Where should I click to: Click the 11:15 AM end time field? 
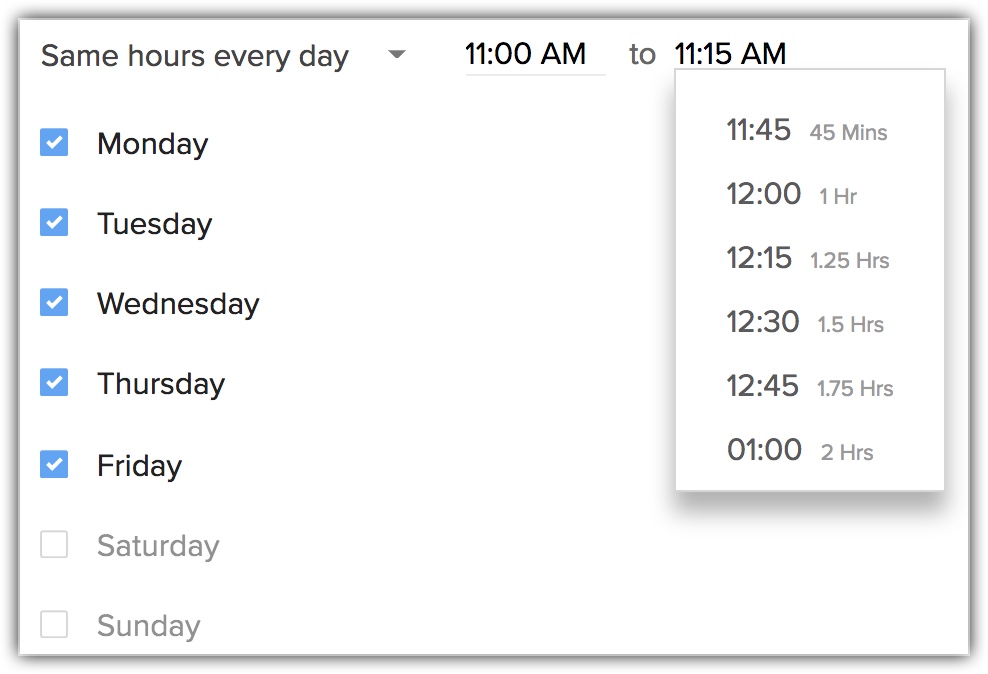[730, 53]
